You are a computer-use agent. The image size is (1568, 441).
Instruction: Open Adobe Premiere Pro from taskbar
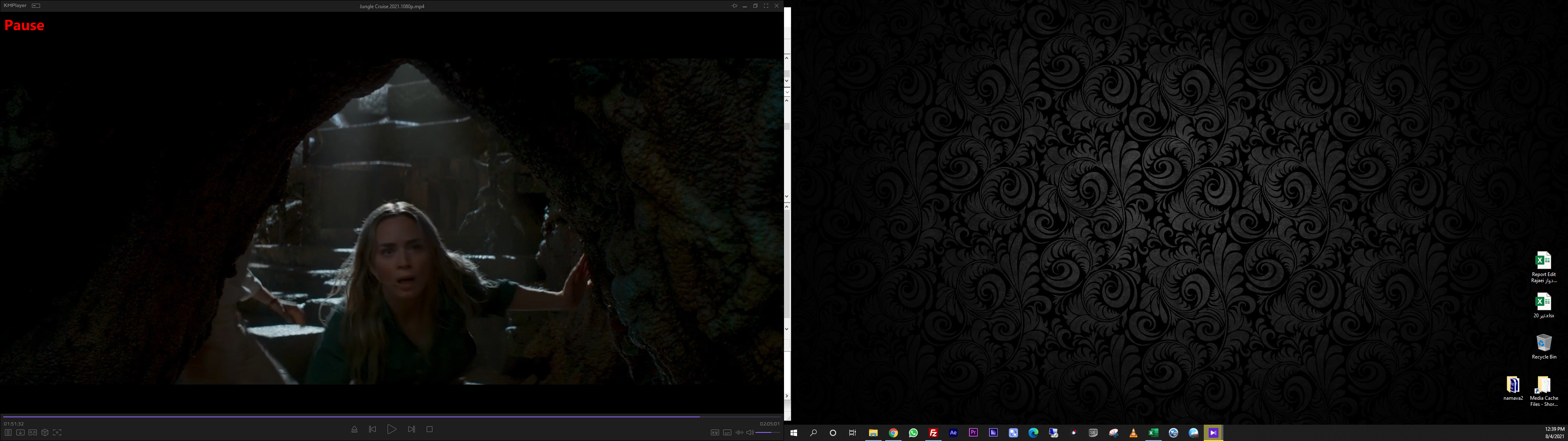tap(973, 432)
